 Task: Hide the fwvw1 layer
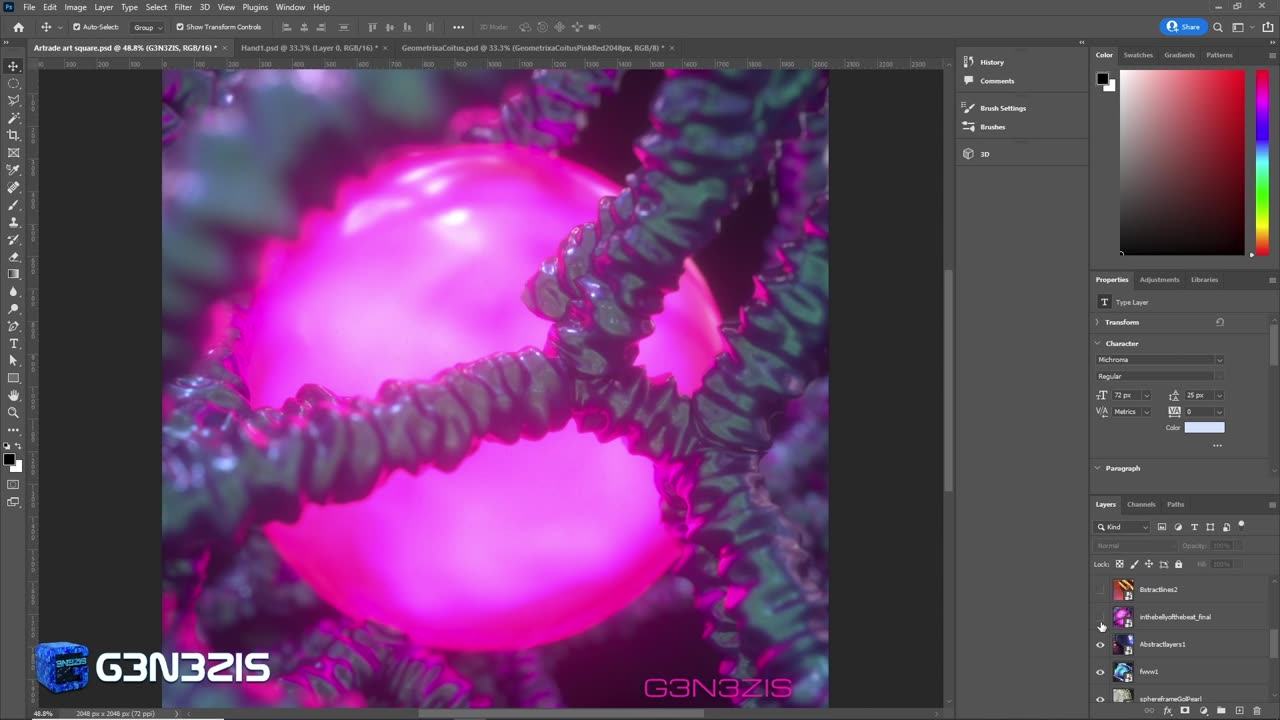[x=1101, y=672]
